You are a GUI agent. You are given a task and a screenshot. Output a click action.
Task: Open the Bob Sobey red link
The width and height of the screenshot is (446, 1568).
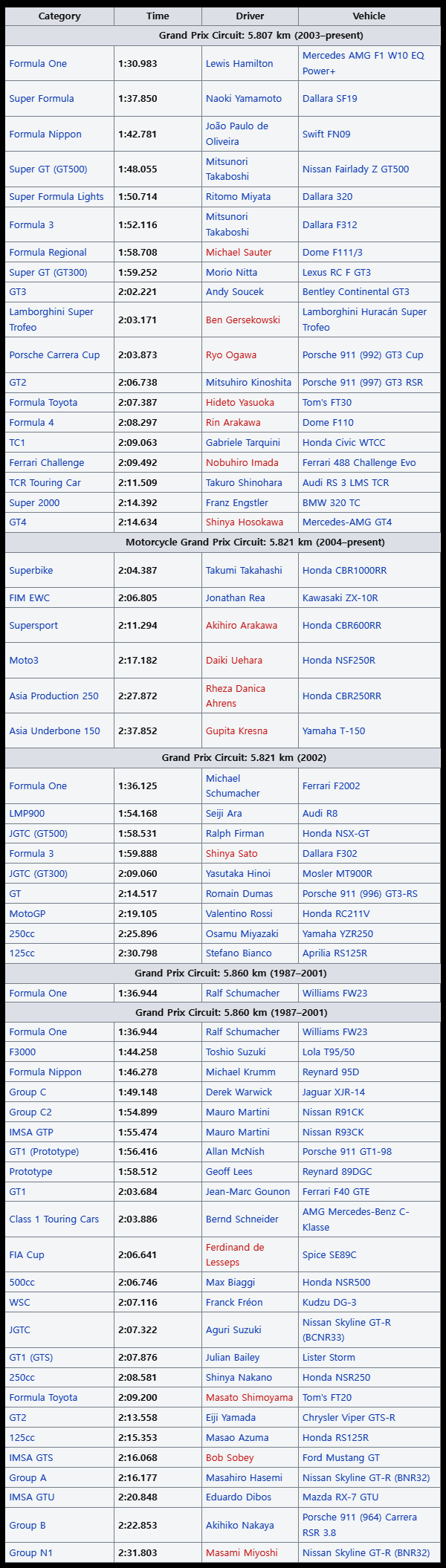tap(230, 1458)
